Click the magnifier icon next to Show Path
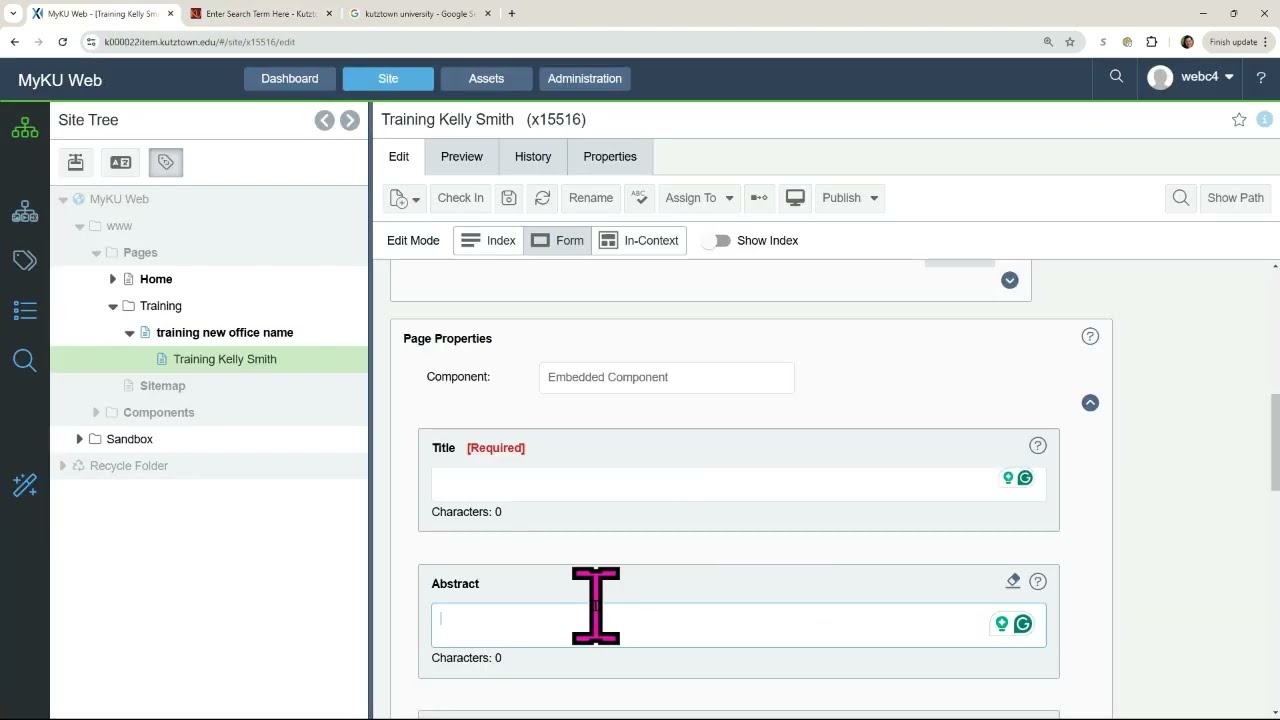1280x720 pixels. pyautogui.click(x=1181, y=198)
